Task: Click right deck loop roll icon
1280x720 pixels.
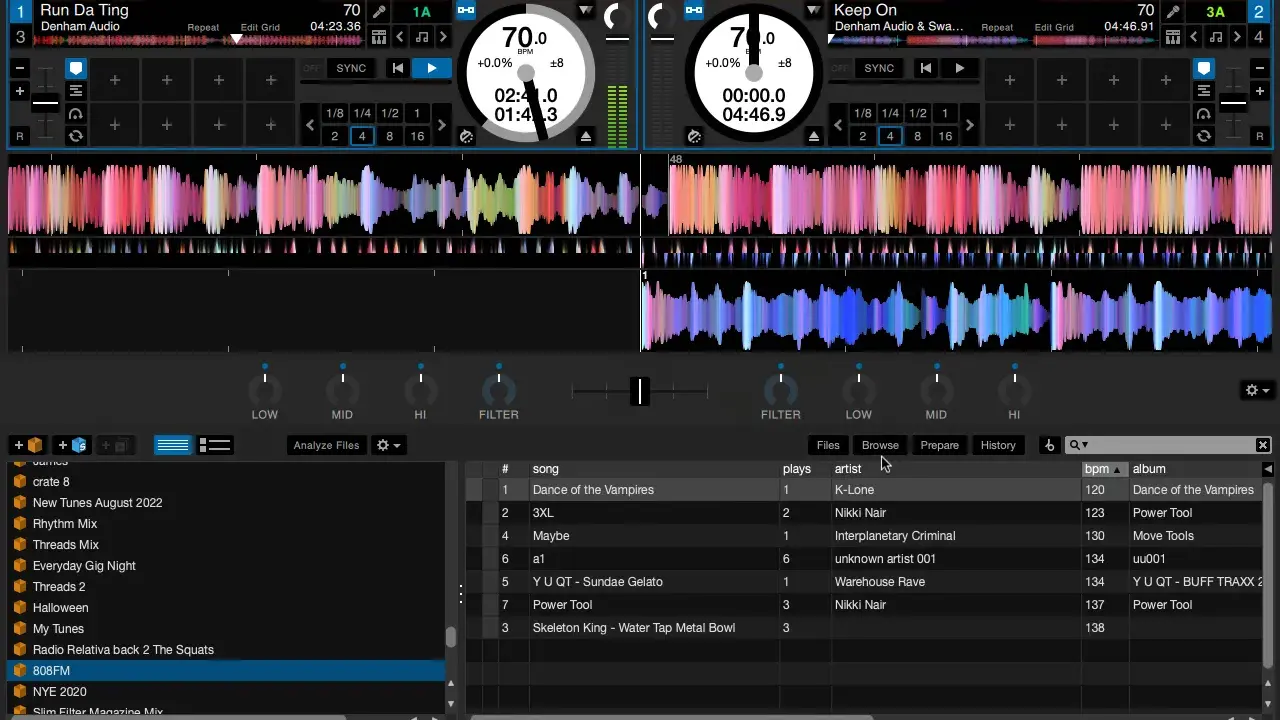Action: point(1204,113)
